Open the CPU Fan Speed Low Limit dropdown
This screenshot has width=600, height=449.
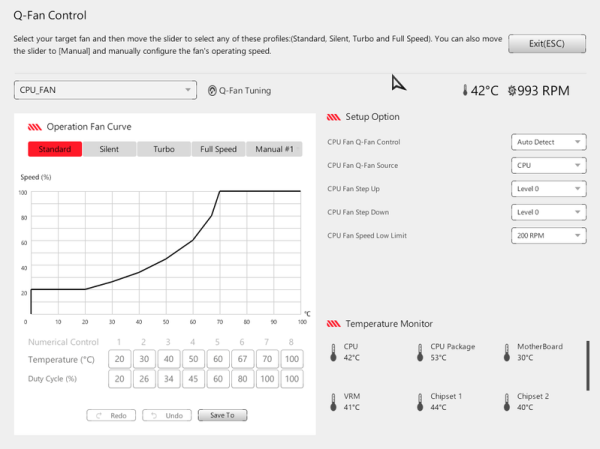548,235
